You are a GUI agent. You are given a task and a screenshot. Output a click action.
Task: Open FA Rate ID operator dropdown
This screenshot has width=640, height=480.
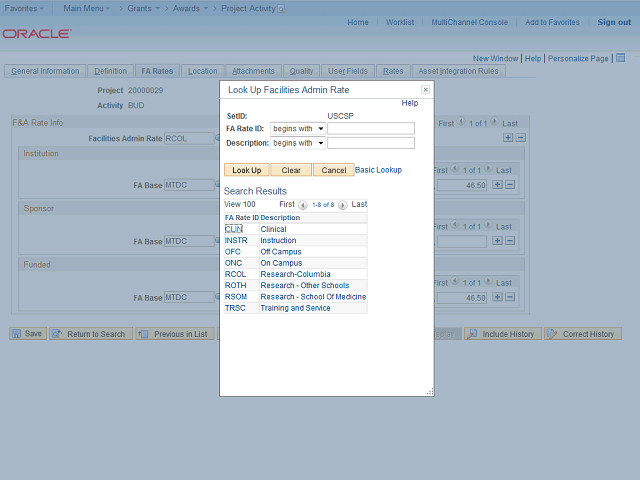298,129
